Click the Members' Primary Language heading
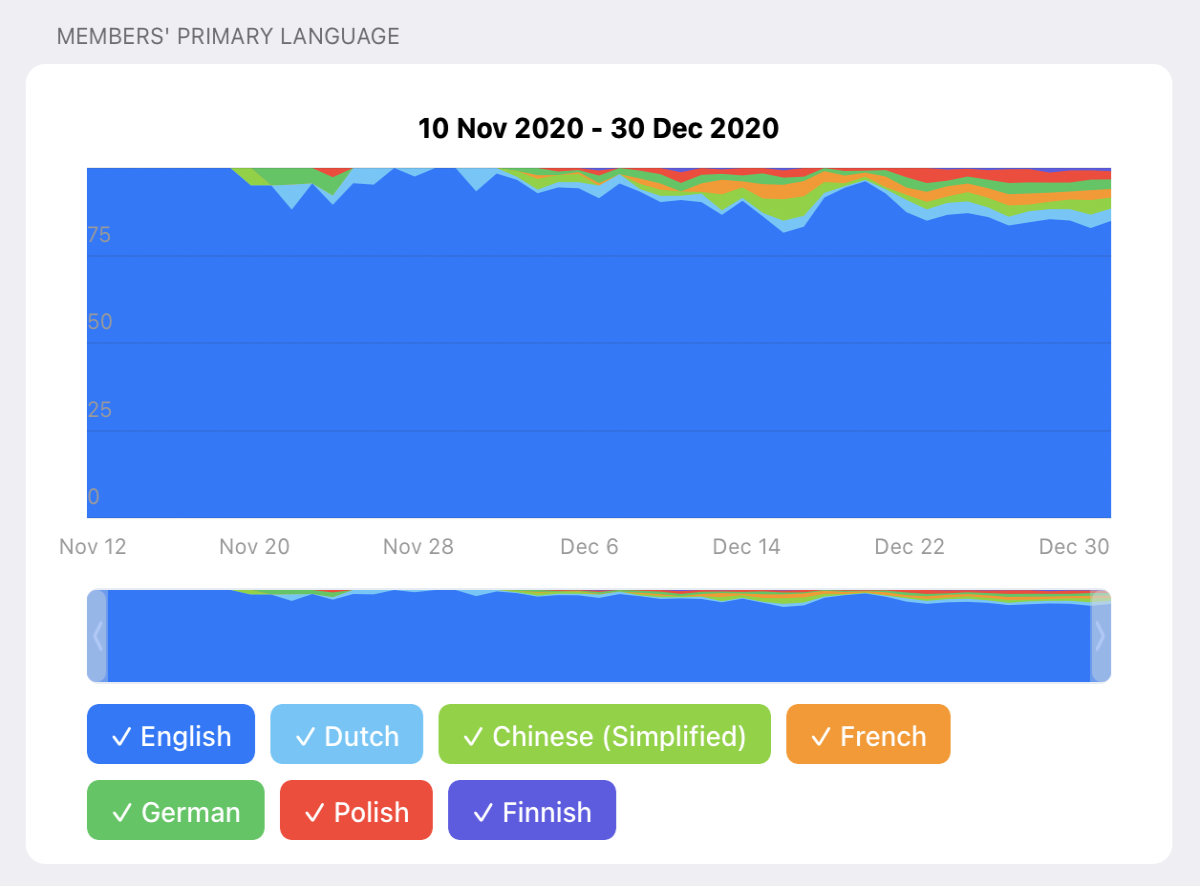 tap(228, 37)
